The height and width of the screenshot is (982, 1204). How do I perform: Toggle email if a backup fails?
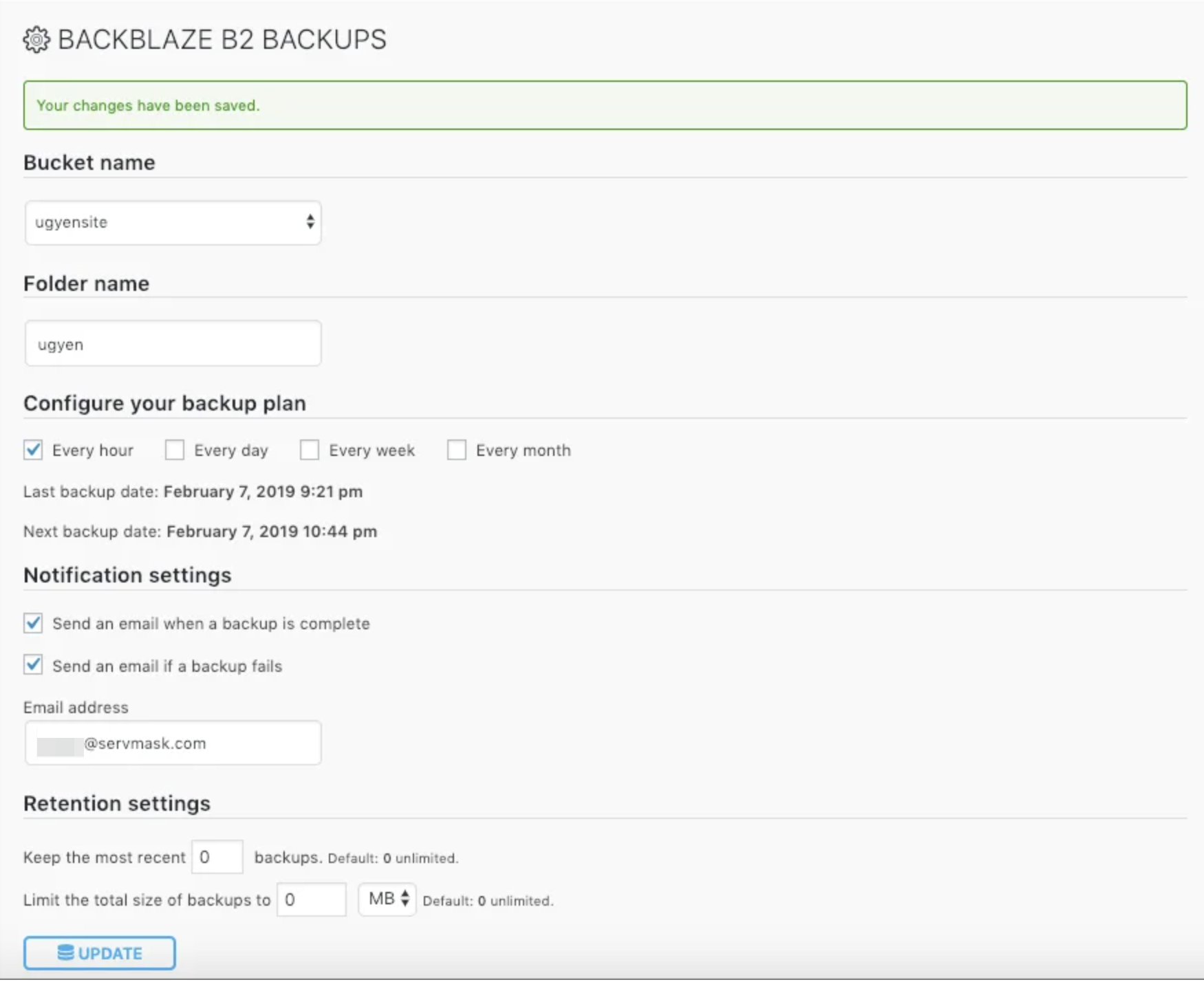(x=33, y=665)
